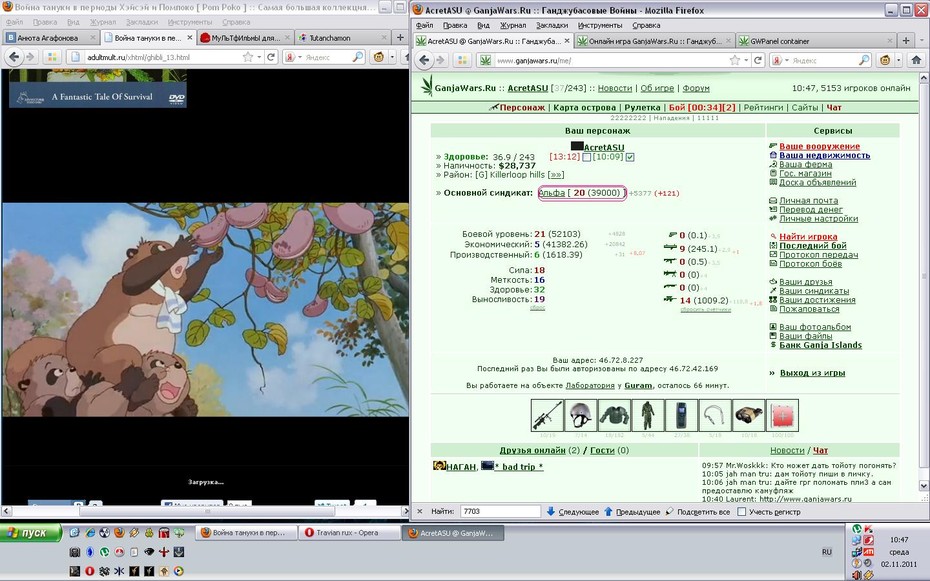Open 'Банк Ganja Islands' link

(820, 345)
